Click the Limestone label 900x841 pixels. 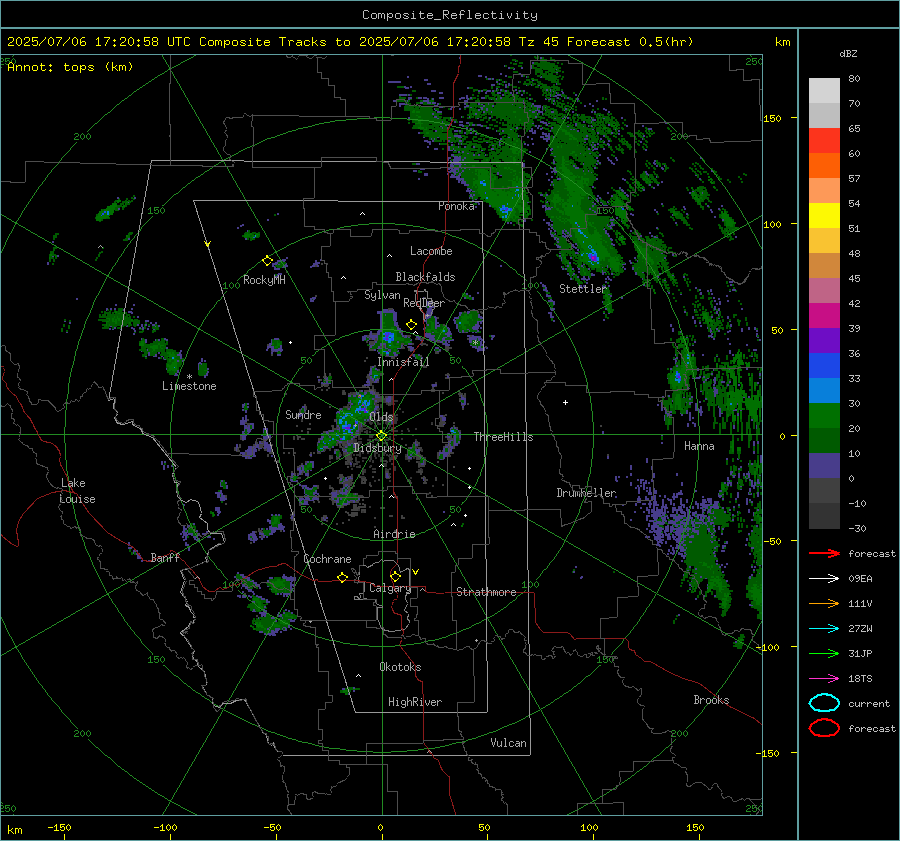189,386
